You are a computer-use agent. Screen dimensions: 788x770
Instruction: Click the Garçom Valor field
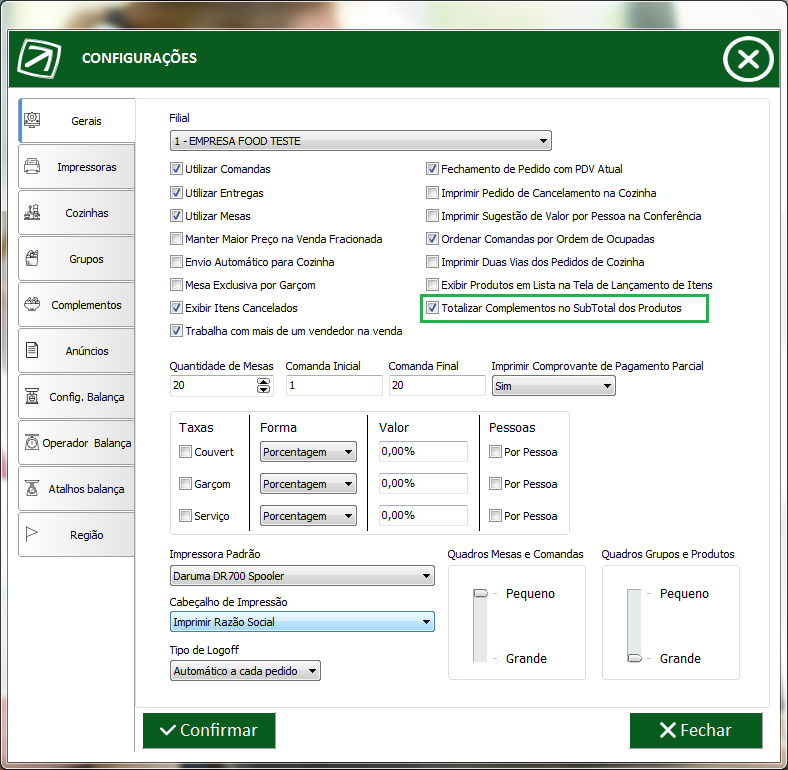(423, 484)
